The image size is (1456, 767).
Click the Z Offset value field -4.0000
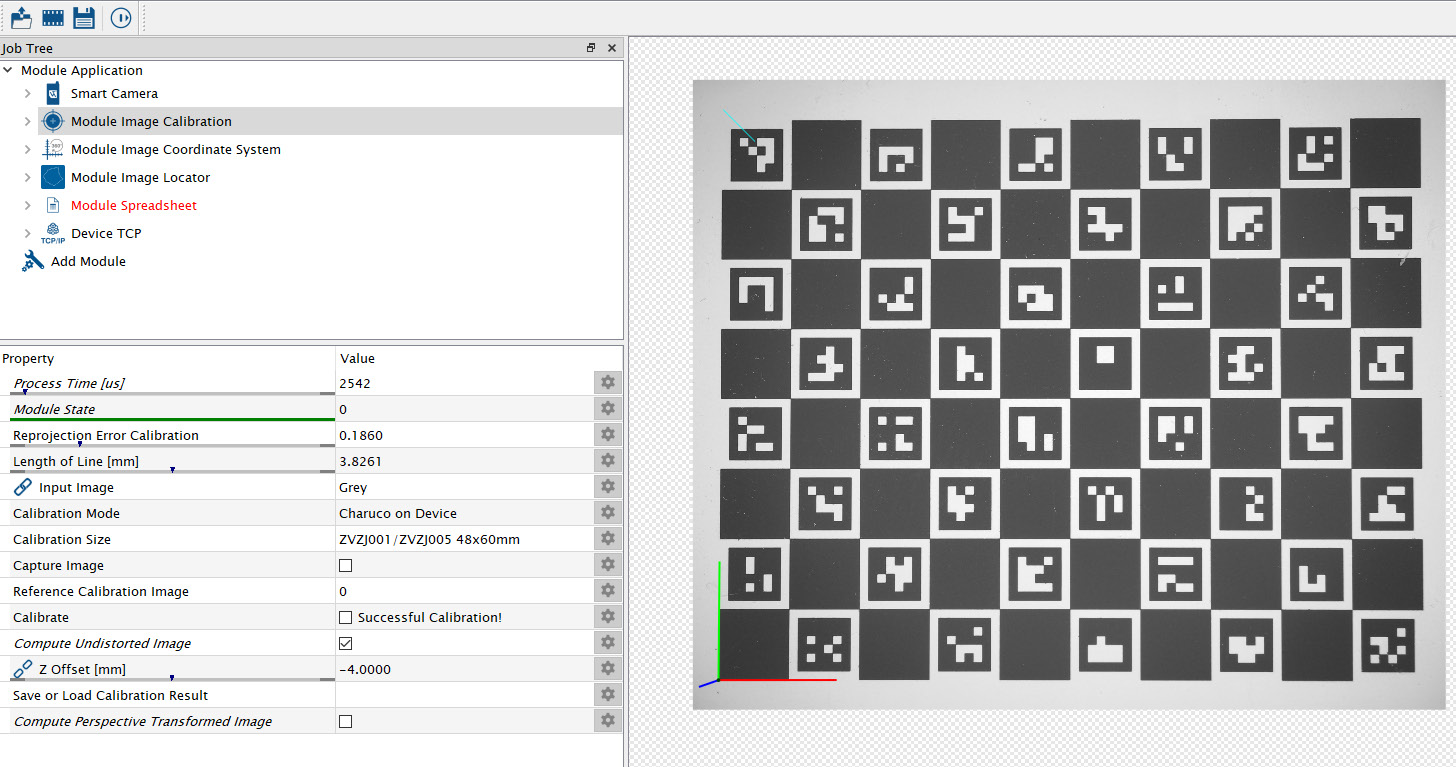465,669
